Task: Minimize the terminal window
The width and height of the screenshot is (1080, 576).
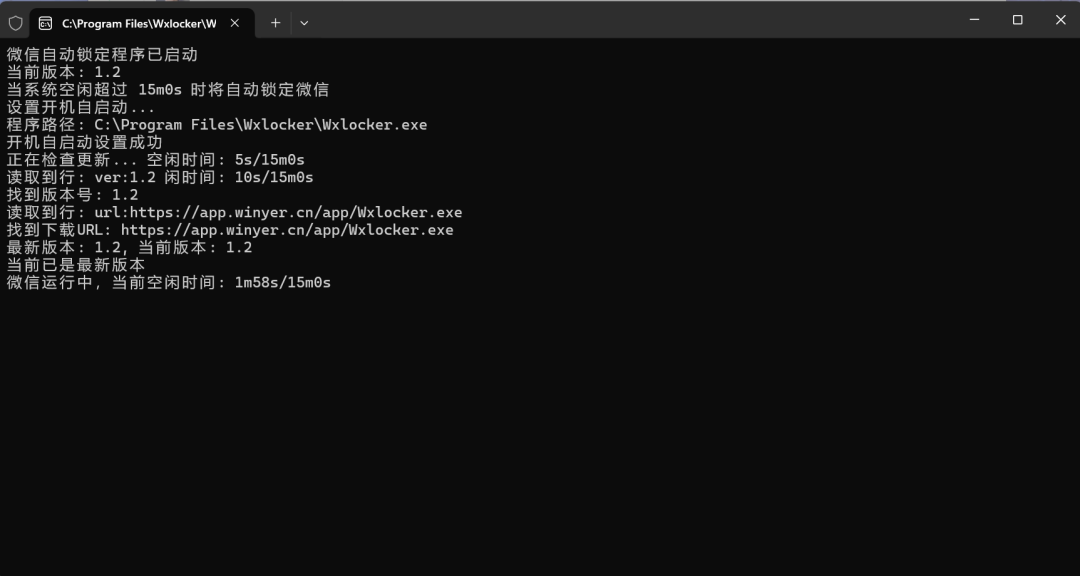Action: [975, 20]
